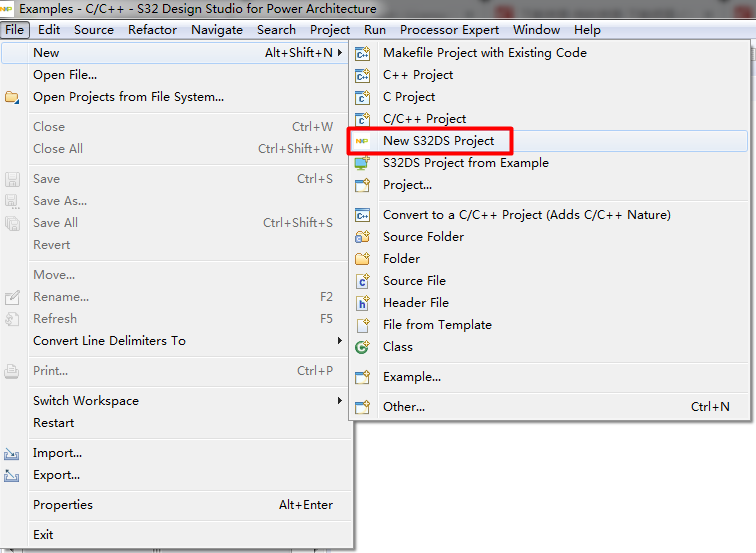
Task: Select Properties from File menu
Action: pos(175,505)
